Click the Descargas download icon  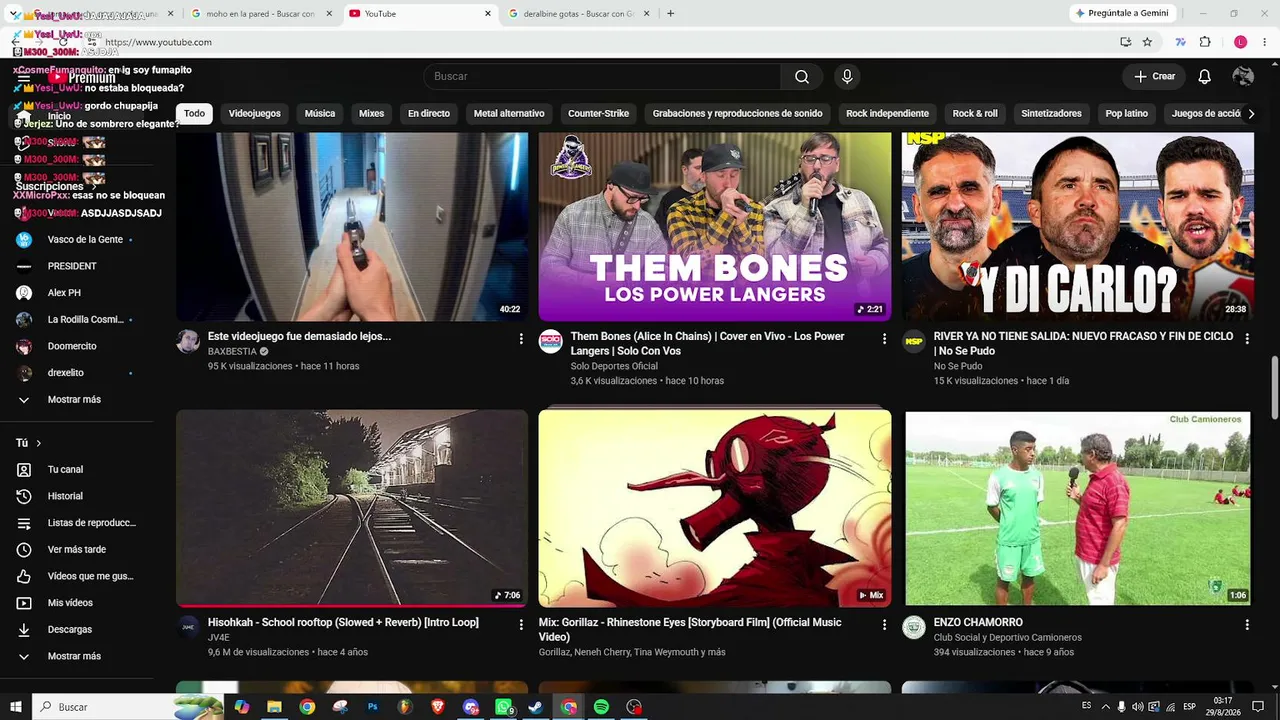(24, 630)
